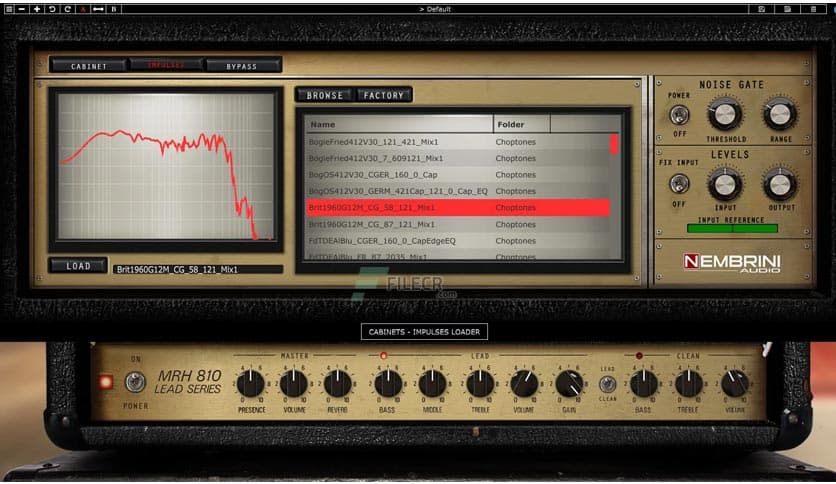Select the B preset slot
The height and width of the screenshot is (484, 836).
pos(114,9)
